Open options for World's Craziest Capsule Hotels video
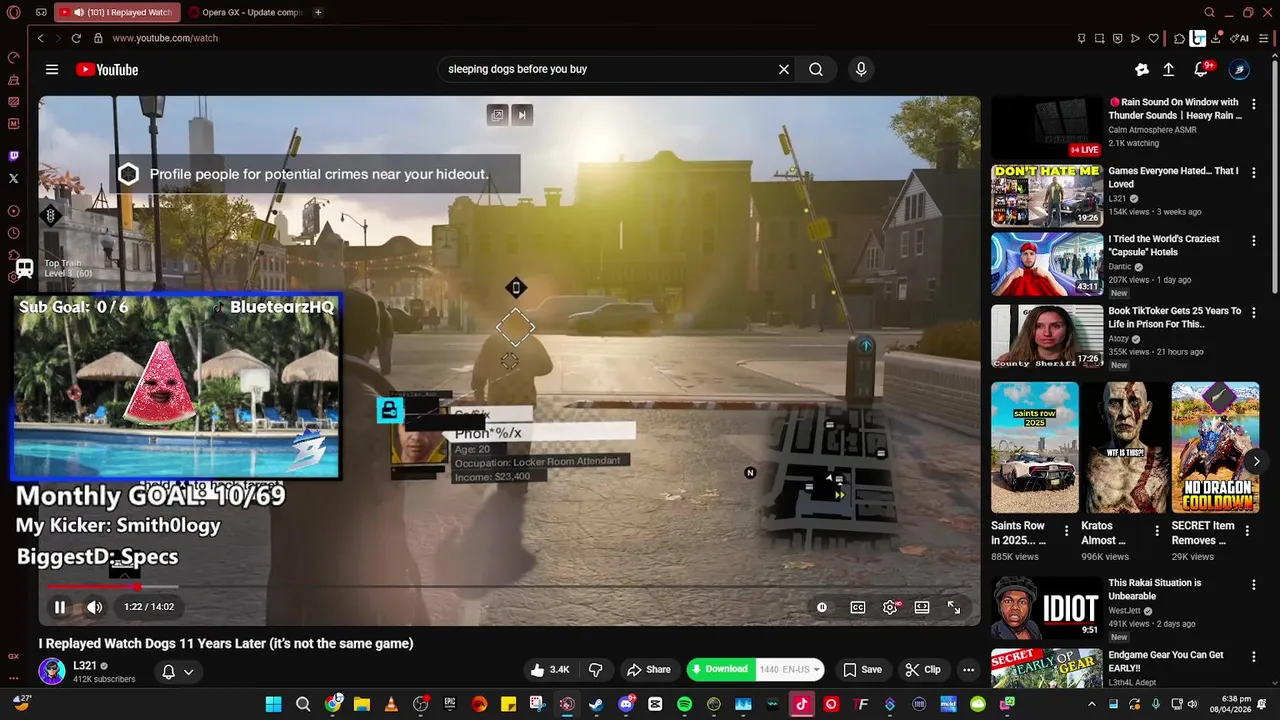This screenshot has width=1280, height=720. pos(1254,241)
